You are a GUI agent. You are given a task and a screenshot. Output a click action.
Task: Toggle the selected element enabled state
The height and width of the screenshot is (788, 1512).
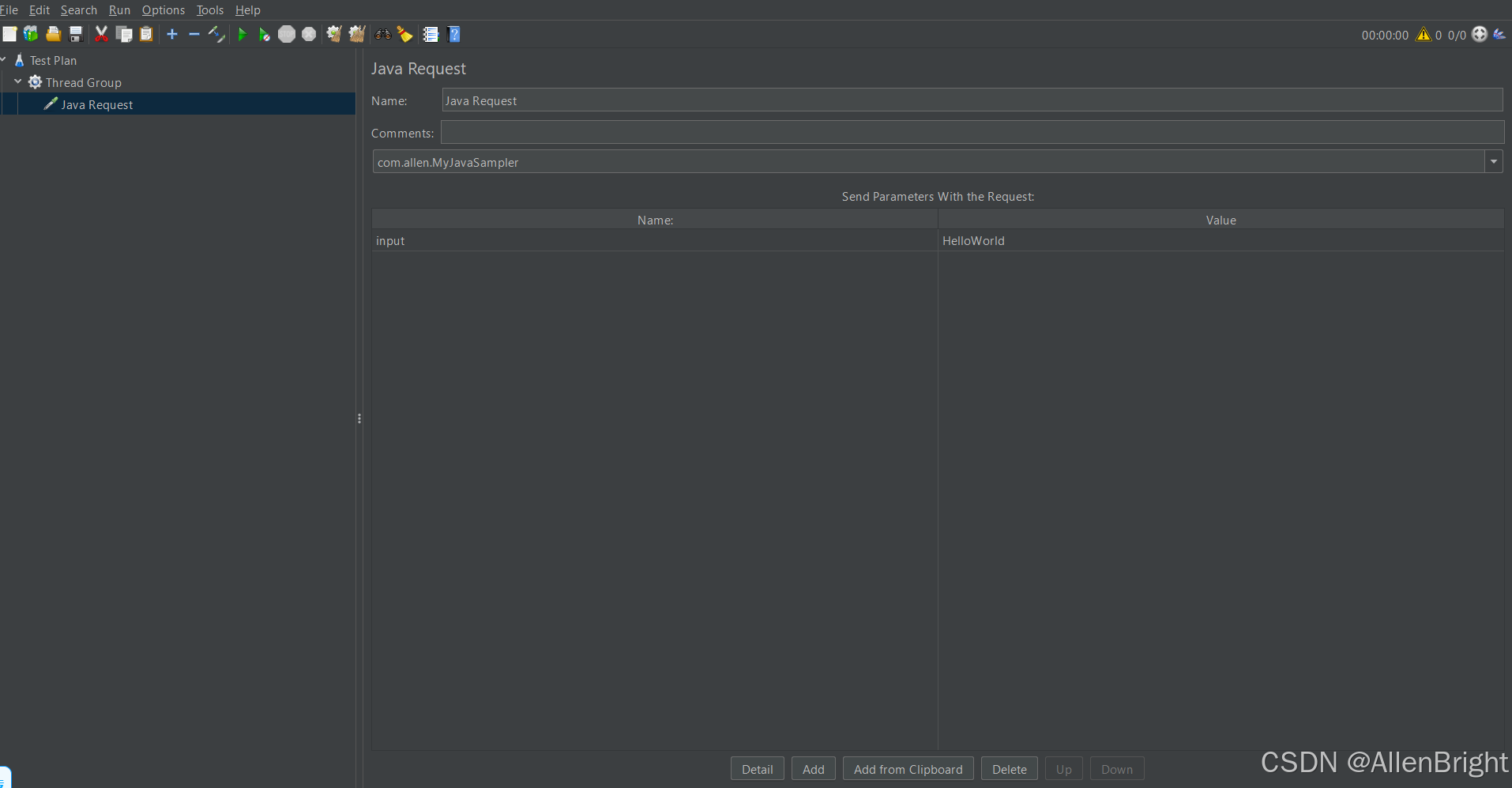point(216,34)
